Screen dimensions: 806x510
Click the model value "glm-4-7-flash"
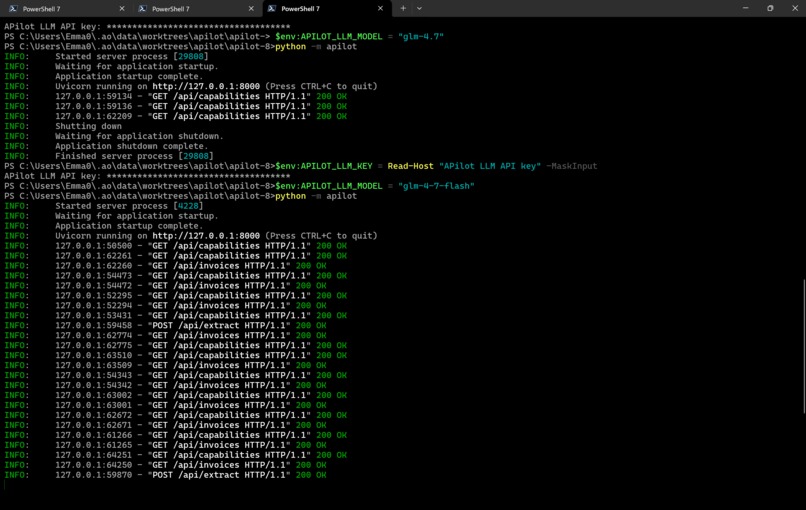436,186
